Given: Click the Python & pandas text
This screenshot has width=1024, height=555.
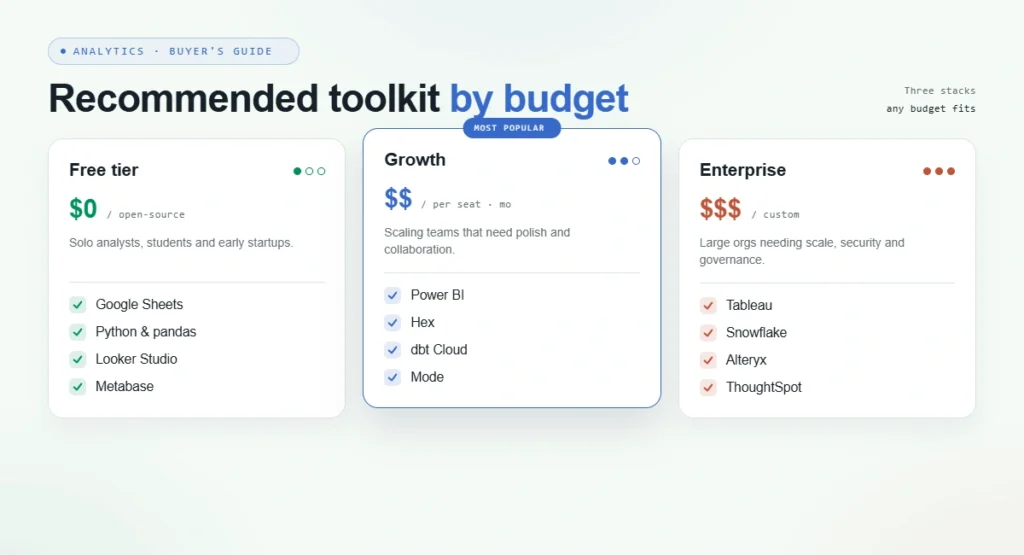Looking at the screenshot, I should [146, 332].
